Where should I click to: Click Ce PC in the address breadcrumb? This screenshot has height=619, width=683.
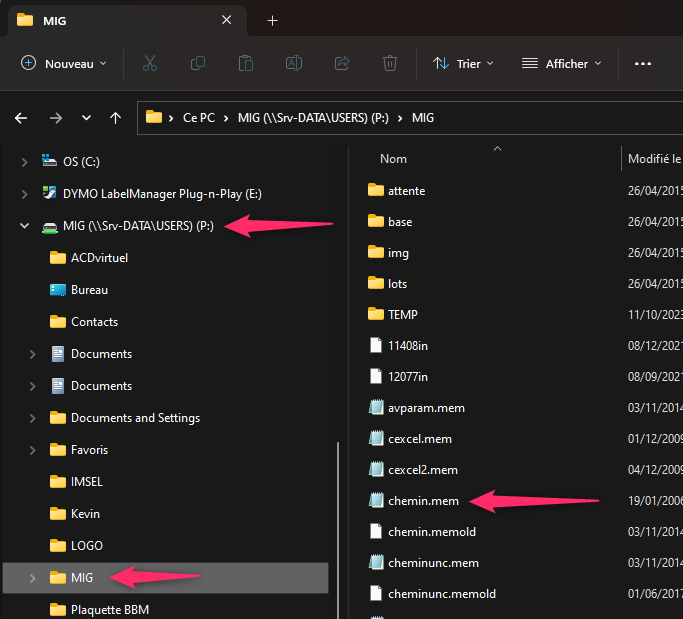tap(198, 117)
